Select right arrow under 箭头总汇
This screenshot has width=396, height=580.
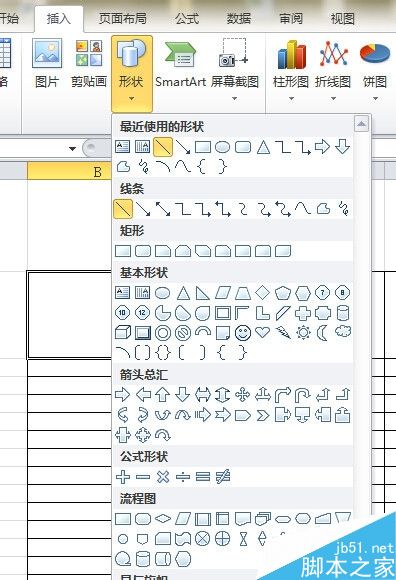pyautogui.click(x=123, y=395)
